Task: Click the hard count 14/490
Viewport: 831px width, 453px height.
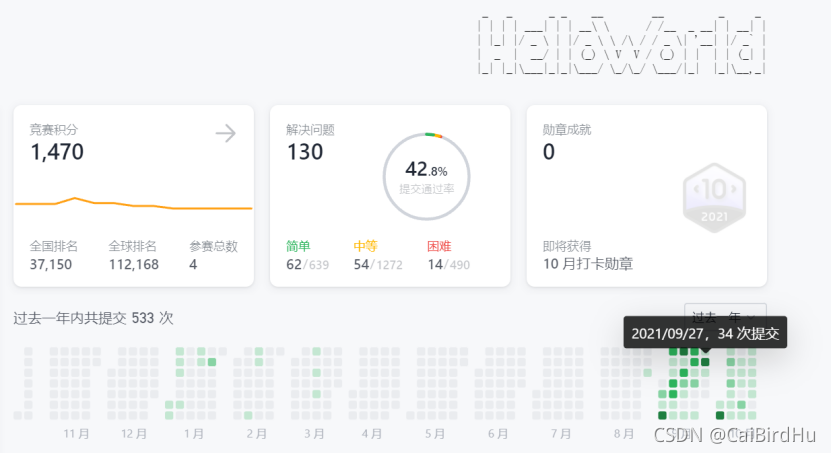Action: click(x=448, y=264)
